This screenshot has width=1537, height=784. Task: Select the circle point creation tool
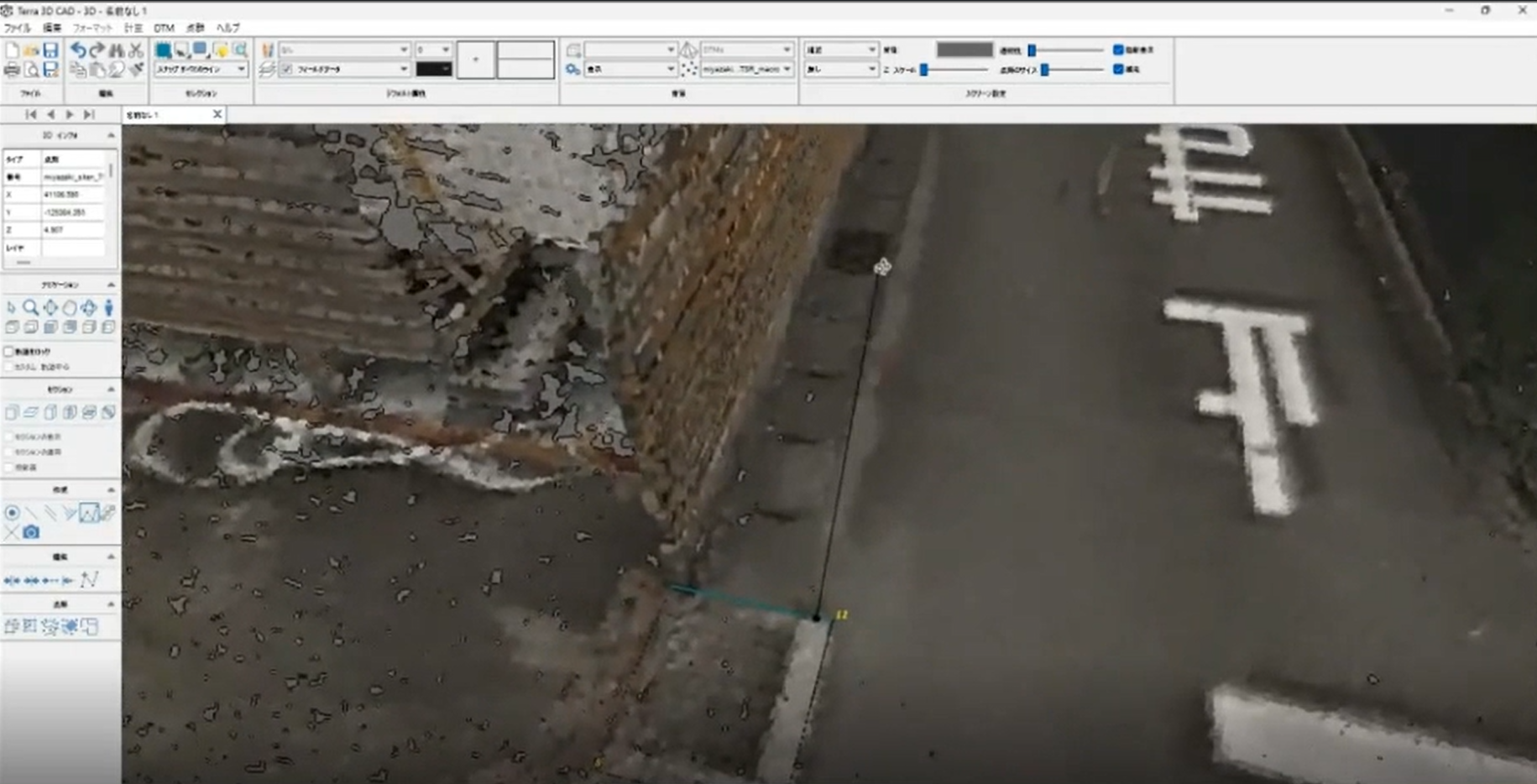tap(12, 512)
